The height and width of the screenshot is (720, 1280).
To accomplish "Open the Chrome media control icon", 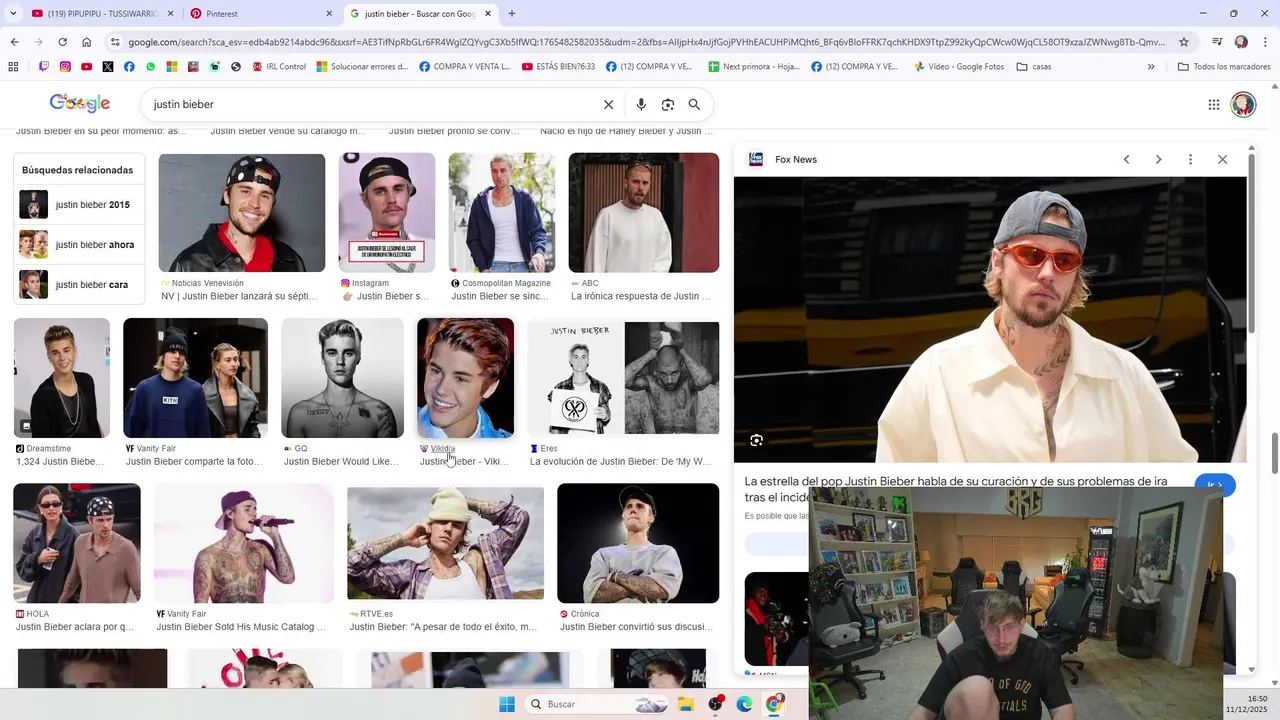I will (1217, 42).
